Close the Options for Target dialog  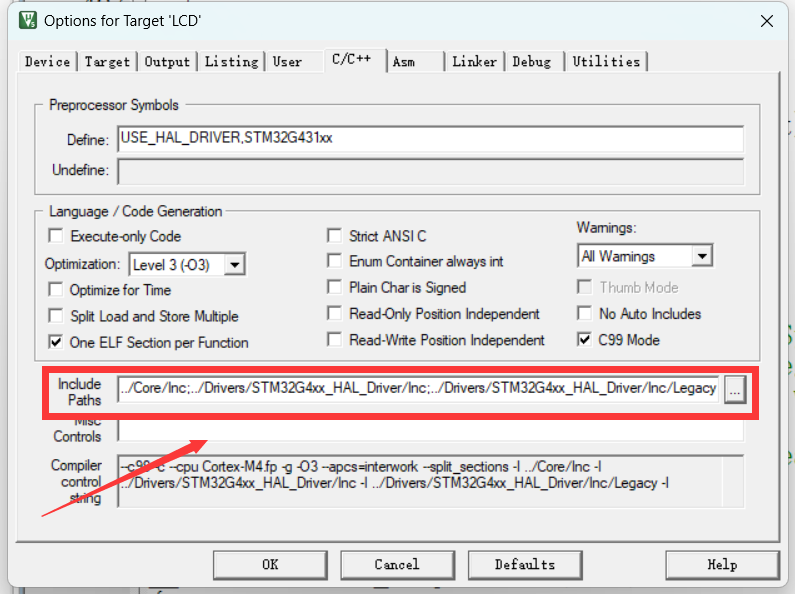(767, 21)
